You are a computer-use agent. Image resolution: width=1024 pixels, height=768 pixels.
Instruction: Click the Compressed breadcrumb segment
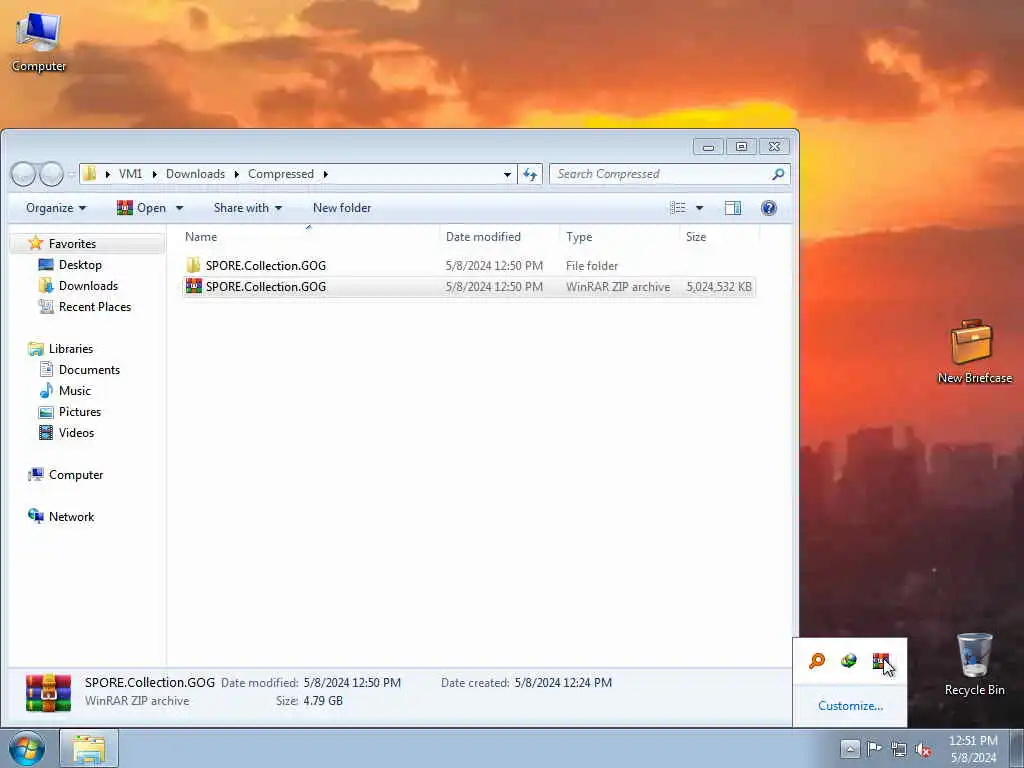pos(281,174)
